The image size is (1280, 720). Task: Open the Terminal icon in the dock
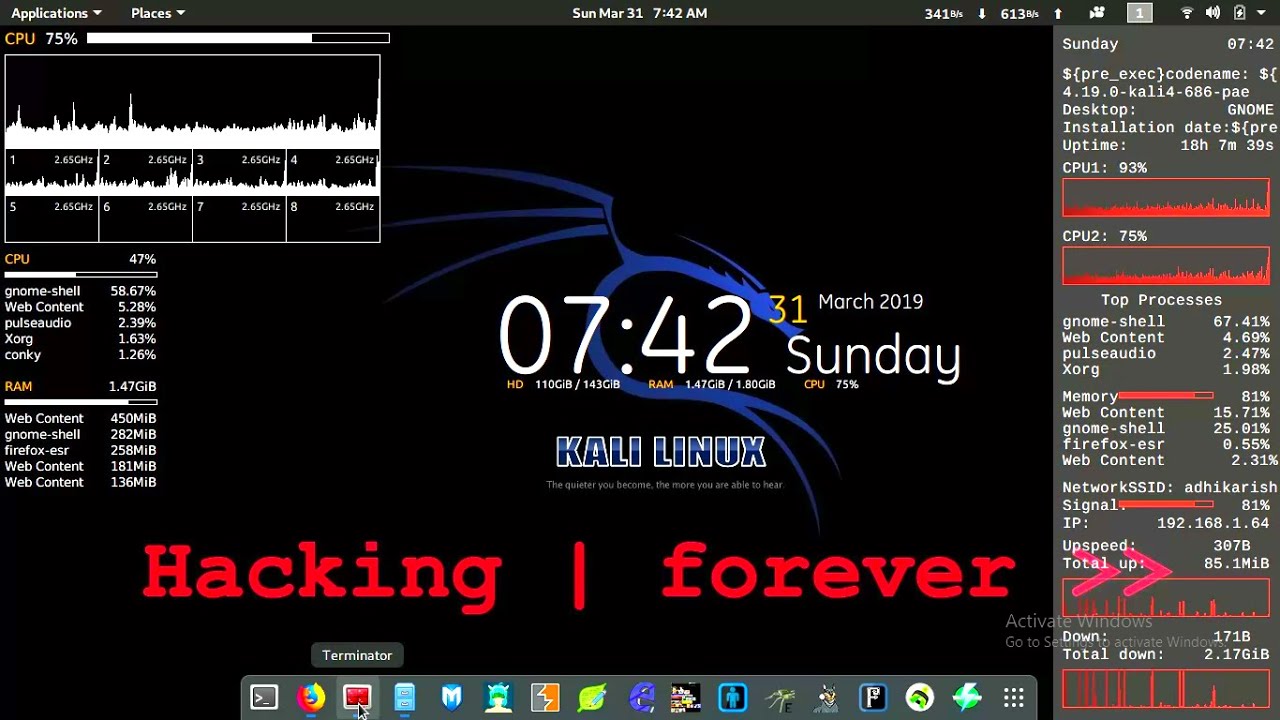(x=264, y=697)
